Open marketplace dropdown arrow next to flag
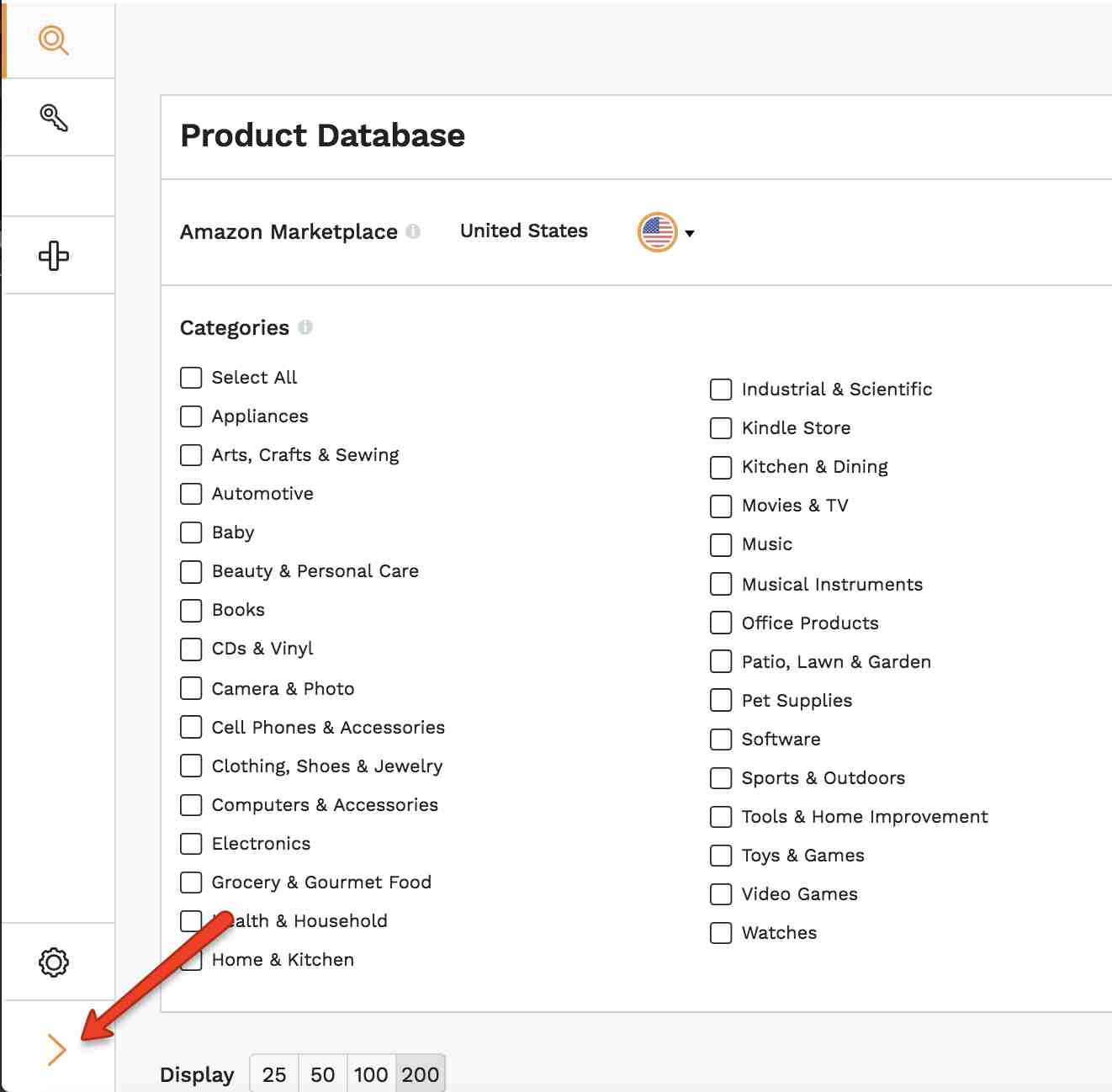This screenshot has width=1112, height=1092. (x=690, y=234)
